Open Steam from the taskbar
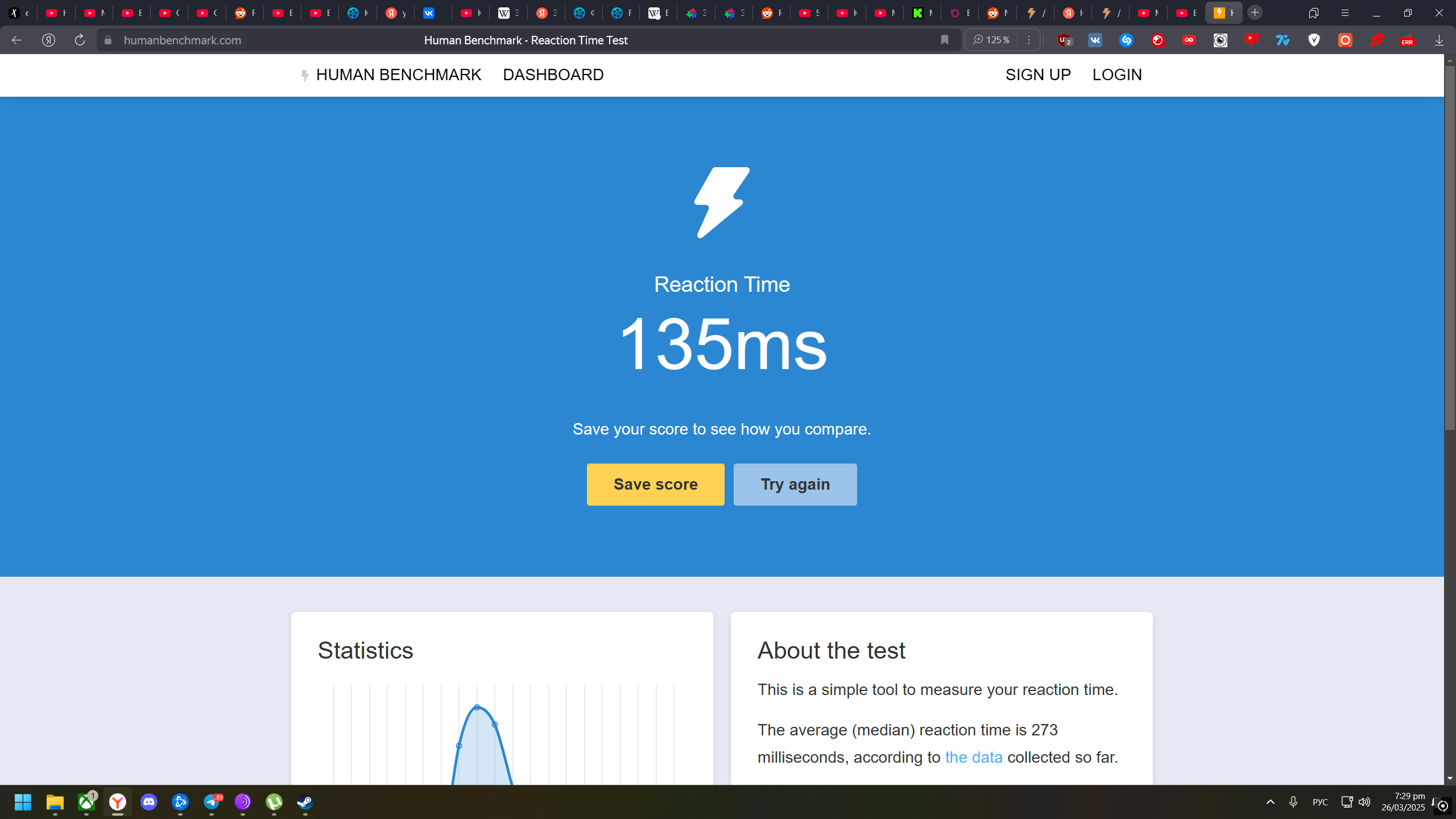 click(x=305, y=802)
